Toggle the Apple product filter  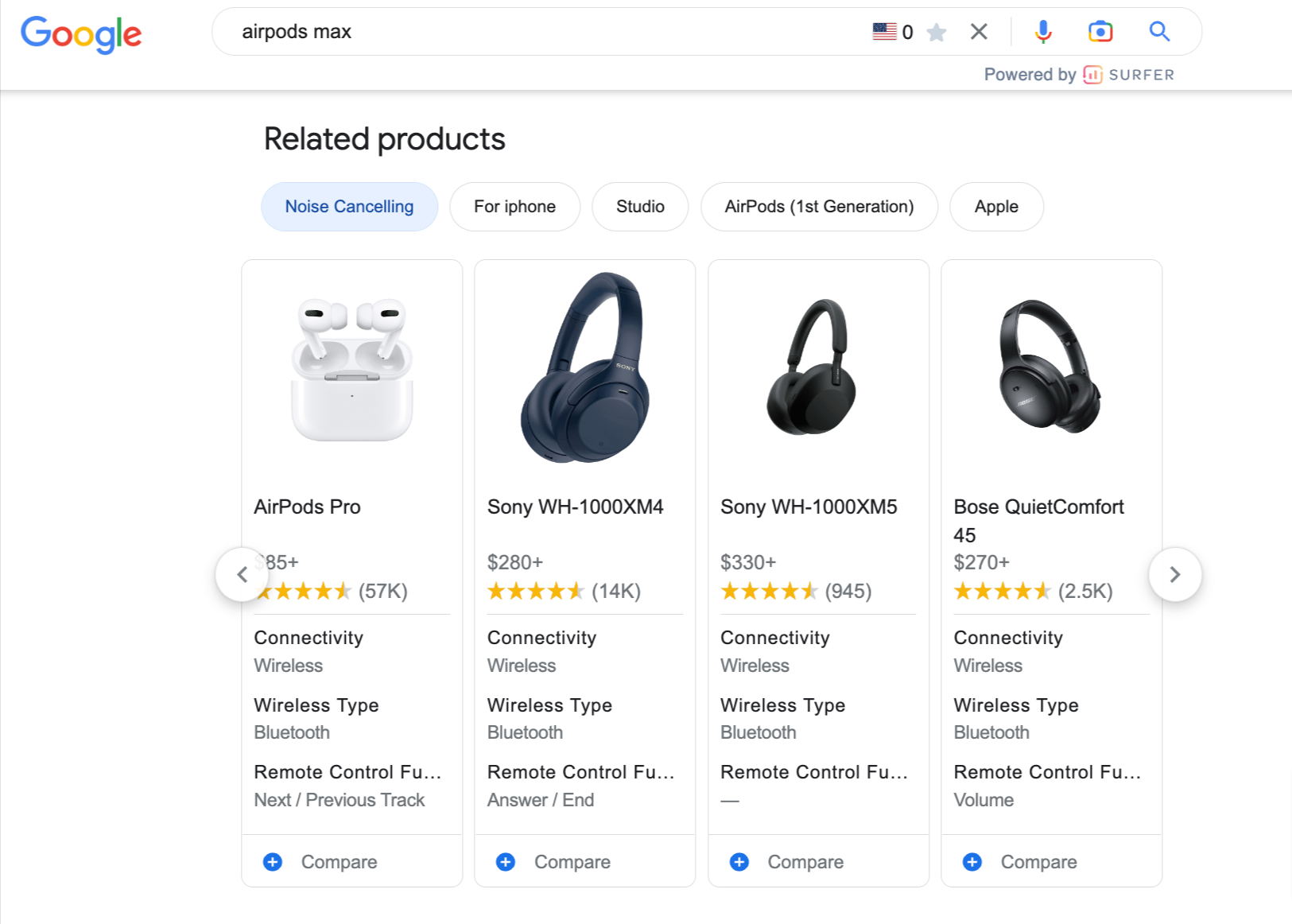tap(996, 207)
